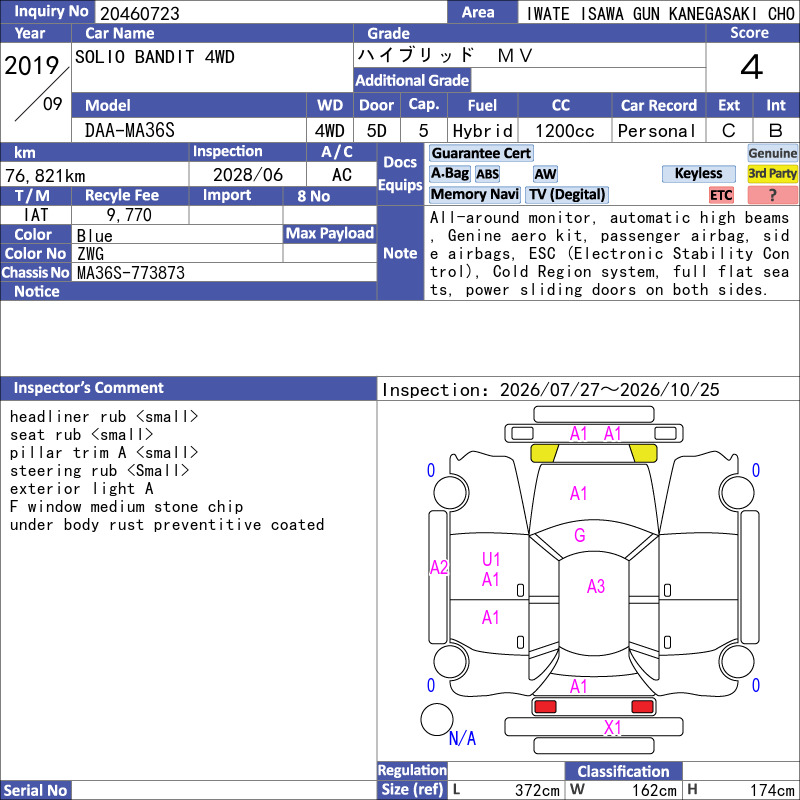The height and width of the screenshot is (800, 800).
Task: Click the 1200cc engine value
Action: (x=564, y=131)
